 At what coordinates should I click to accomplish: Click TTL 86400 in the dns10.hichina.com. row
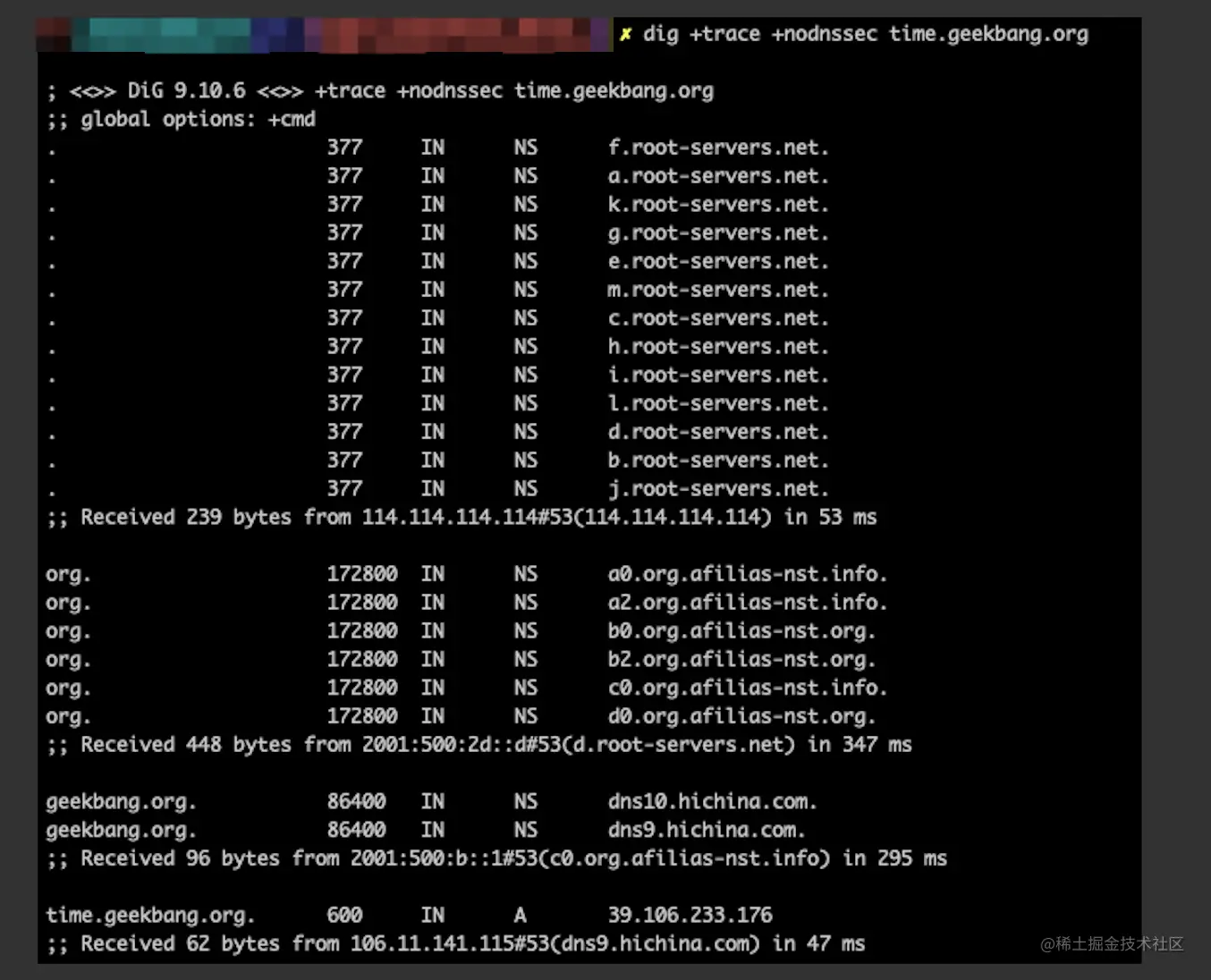click(356, 802)
